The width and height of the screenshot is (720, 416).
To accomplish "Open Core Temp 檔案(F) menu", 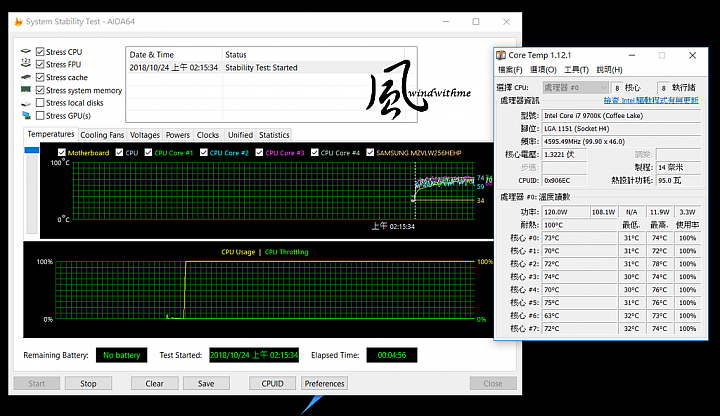I will tap(510, 70).
